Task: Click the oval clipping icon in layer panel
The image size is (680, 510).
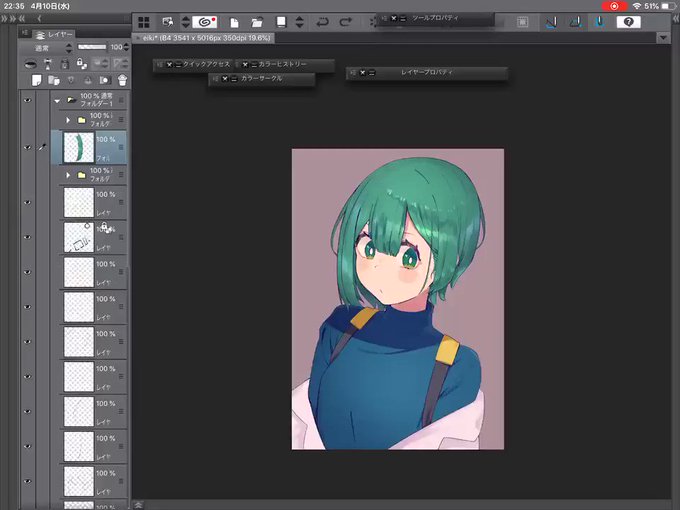Action: (30, 64)
